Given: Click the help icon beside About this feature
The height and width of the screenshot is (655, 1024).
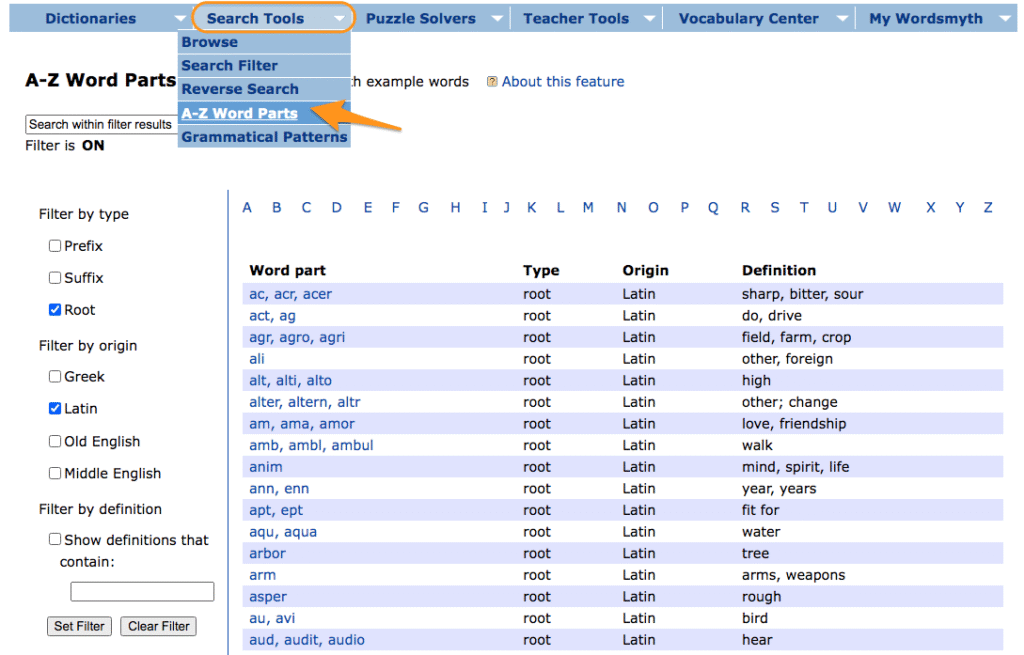Looking at the screenshot, I should [x=492, y=82].
